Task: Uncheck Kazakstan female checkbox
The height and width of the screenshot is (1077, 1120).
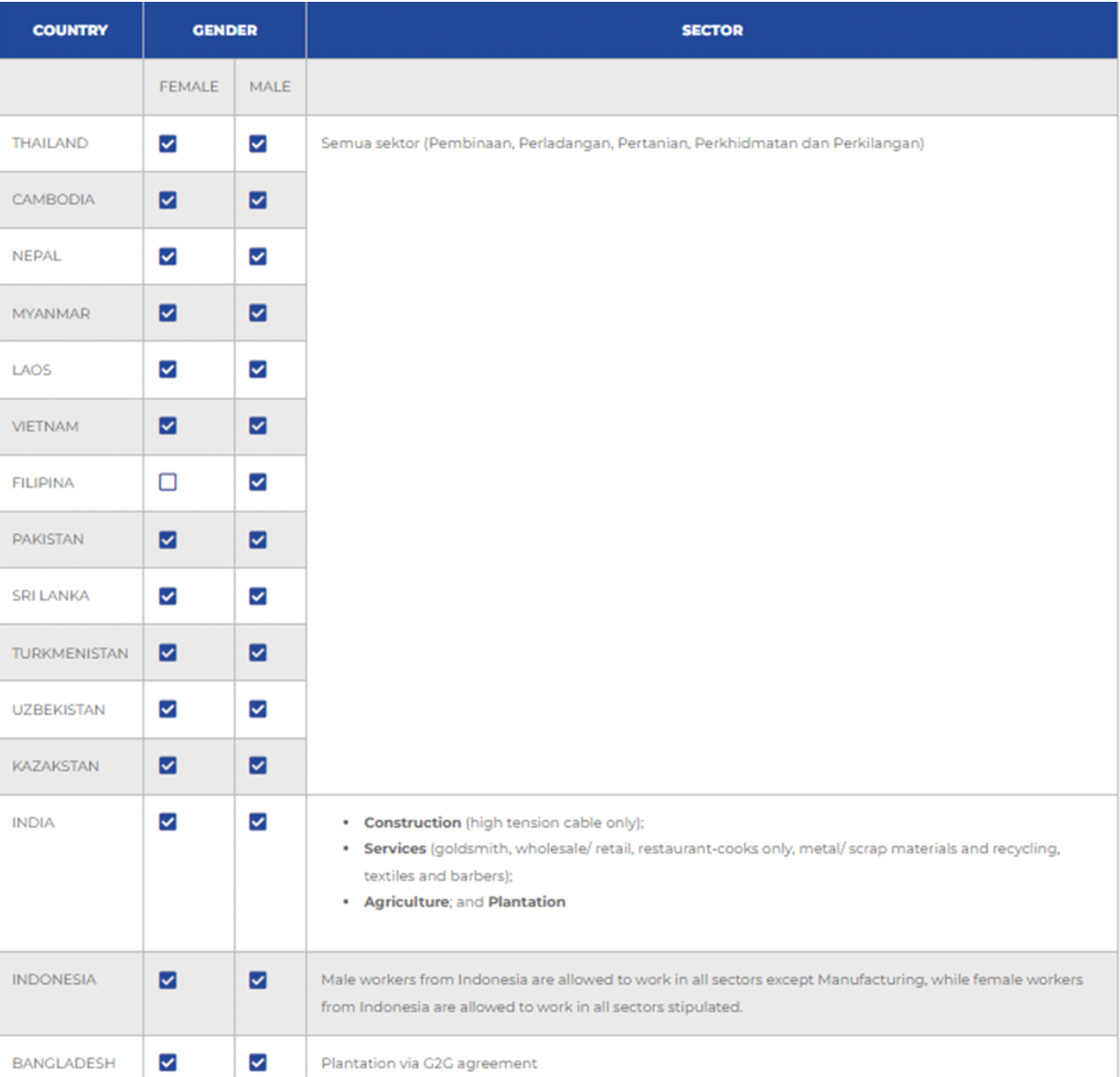Action: (168, 766)
